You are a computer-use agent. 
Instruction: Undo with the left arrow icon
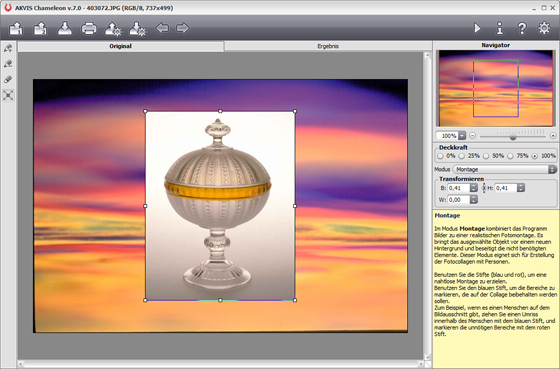tap(162, 28)
